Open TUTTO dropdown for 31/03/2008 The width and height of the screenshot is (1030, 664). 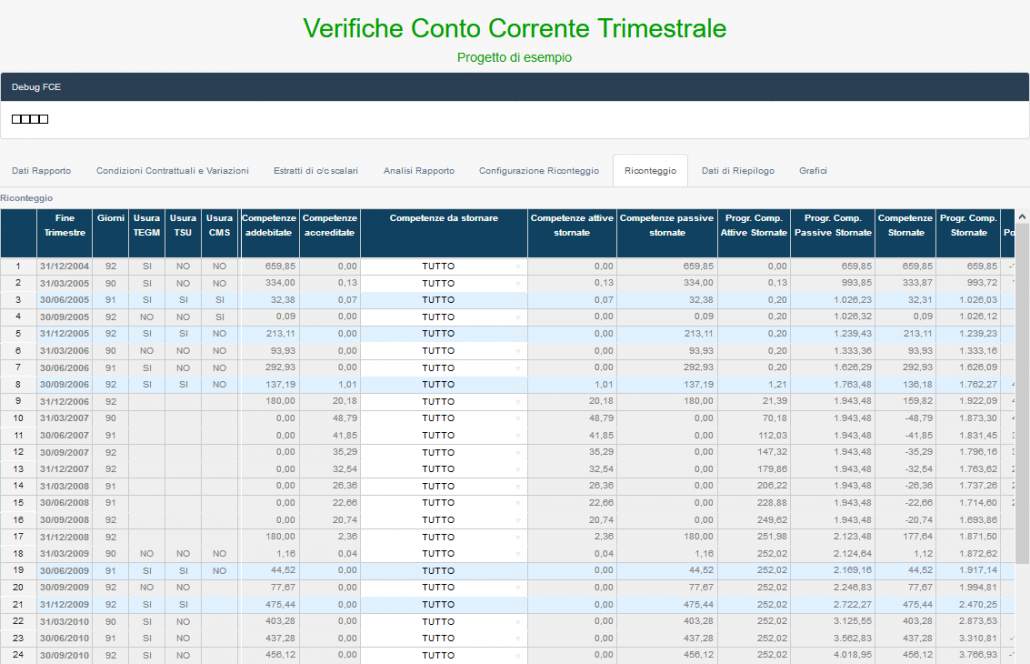pyautogui.click(x=444, y=486)
